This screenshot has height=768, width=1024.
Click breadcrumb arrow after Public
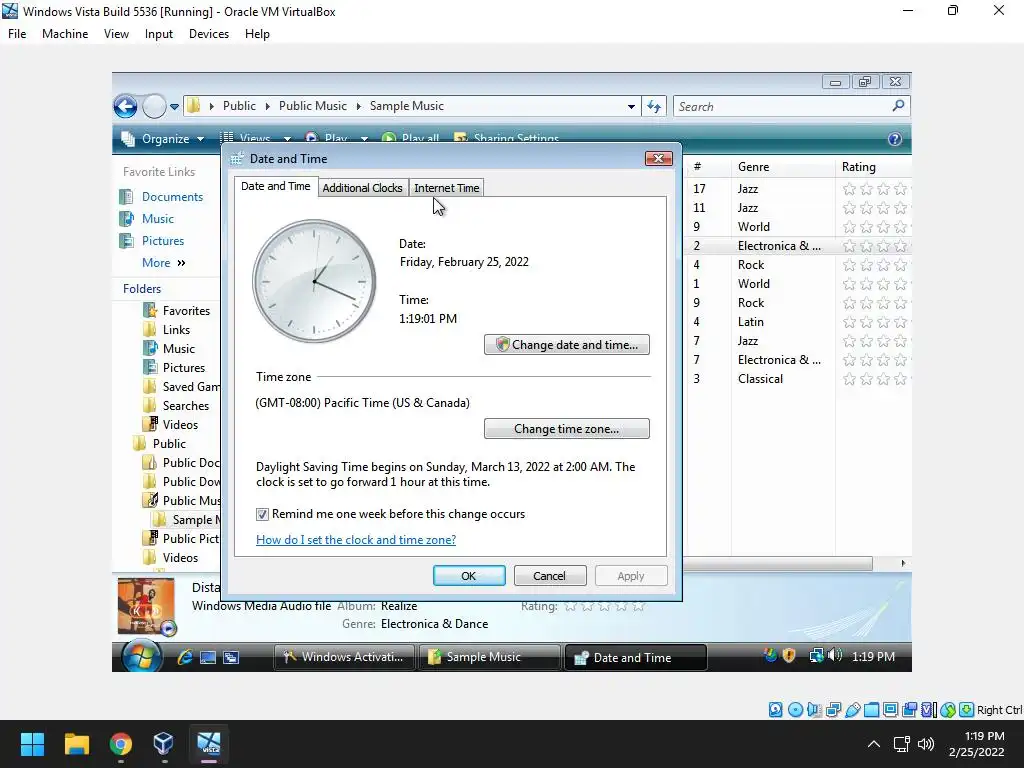click(268, 106)
